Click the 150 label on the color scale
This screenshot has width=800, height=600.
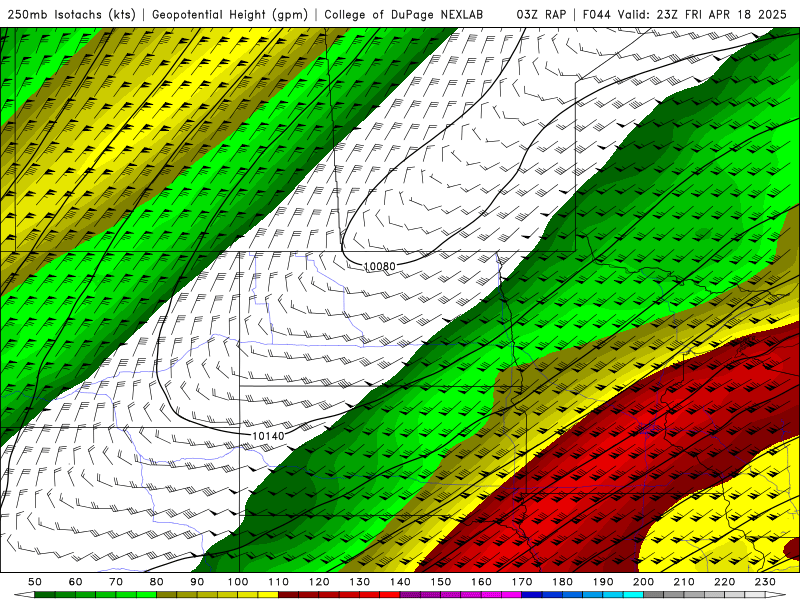tap(441, 582)
